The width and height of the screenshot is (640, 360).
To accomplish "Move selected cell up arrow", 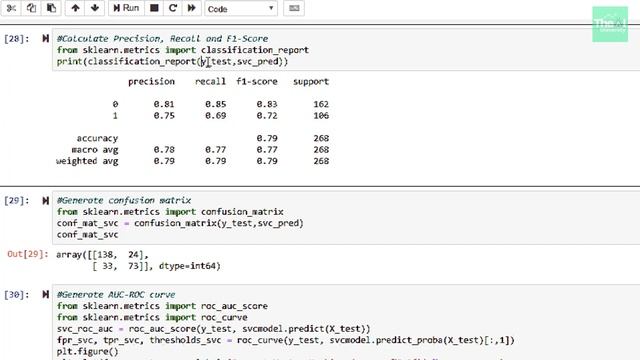I will (x=75, y=8).
